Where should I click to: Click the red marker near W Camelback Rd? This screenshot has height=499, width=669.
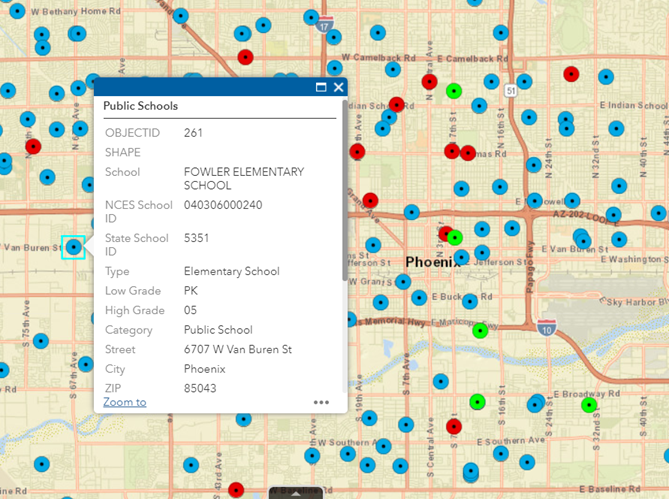click(245, 58)
